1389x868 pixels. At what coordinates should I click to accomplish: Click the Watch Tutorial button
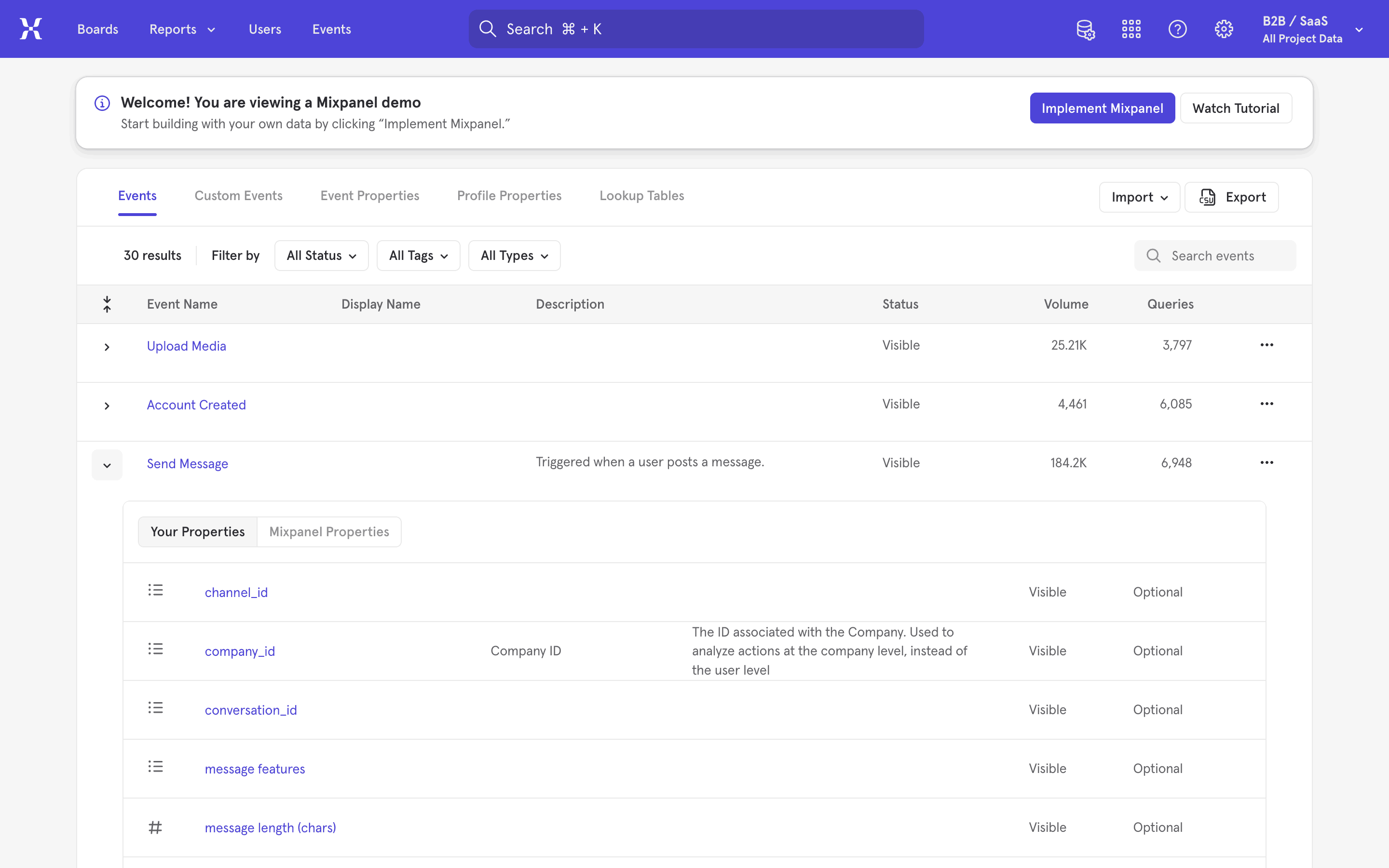[x=1236, y=108]
